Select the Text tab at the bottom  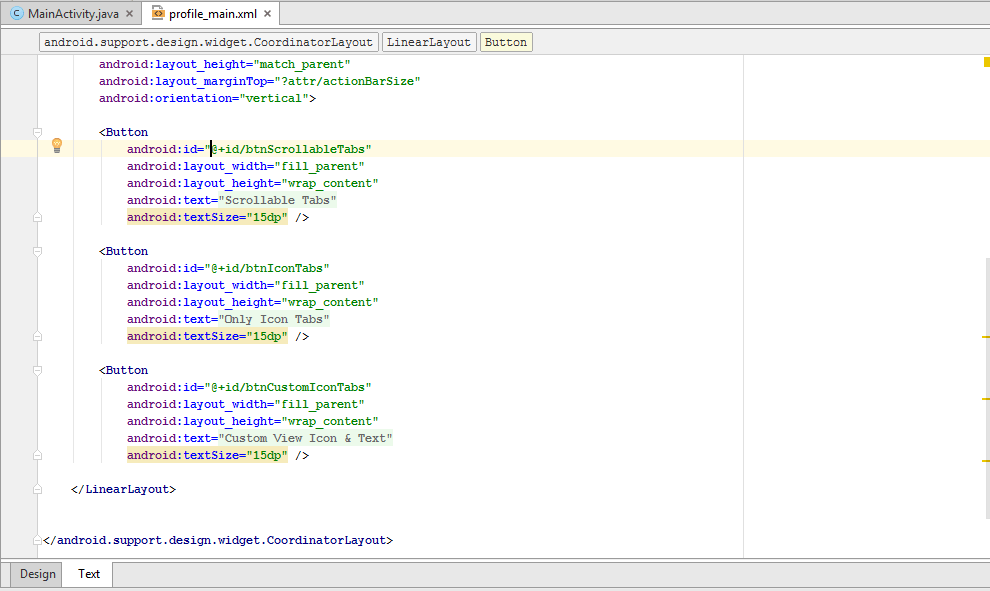(88, 574)
